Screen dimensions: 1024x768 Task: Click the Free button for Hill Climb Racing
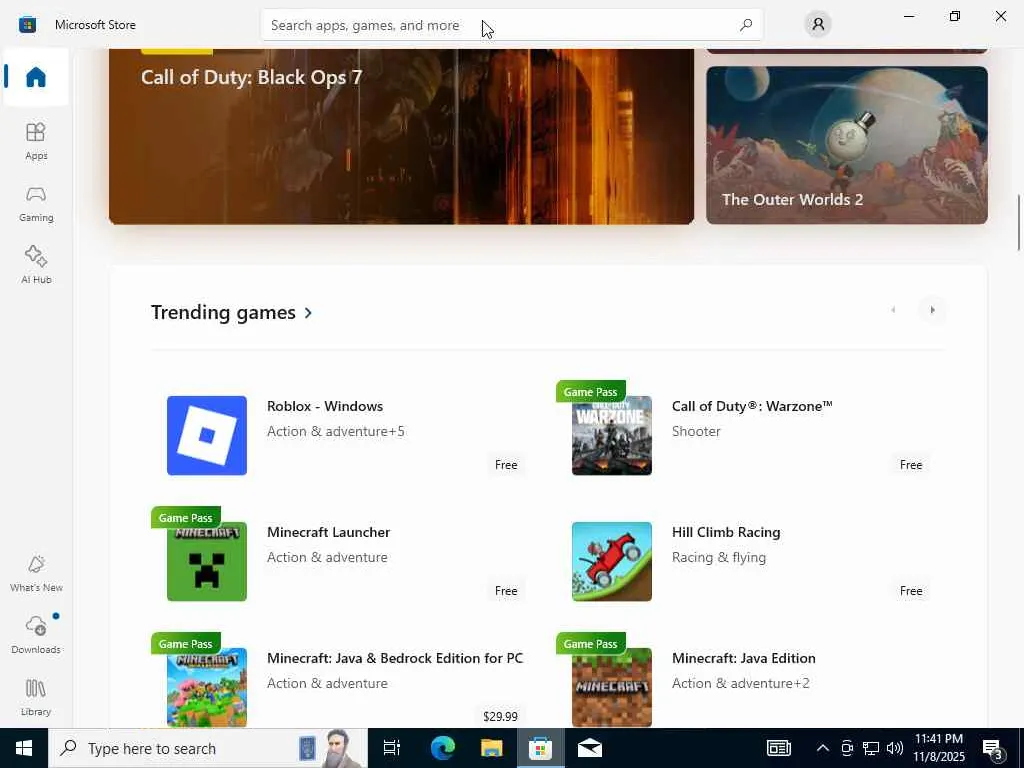point(911,591)
